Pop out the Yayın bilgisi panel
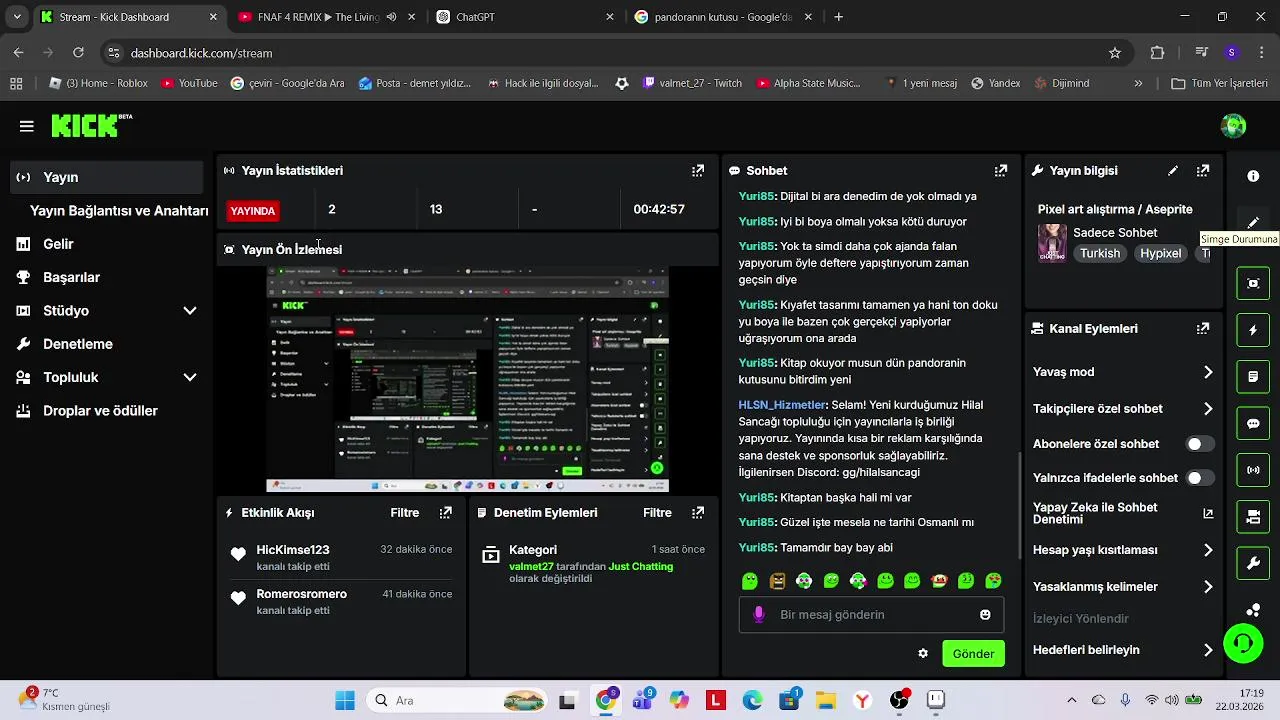Screen dimensions: 1280x720 point(1203,171)
